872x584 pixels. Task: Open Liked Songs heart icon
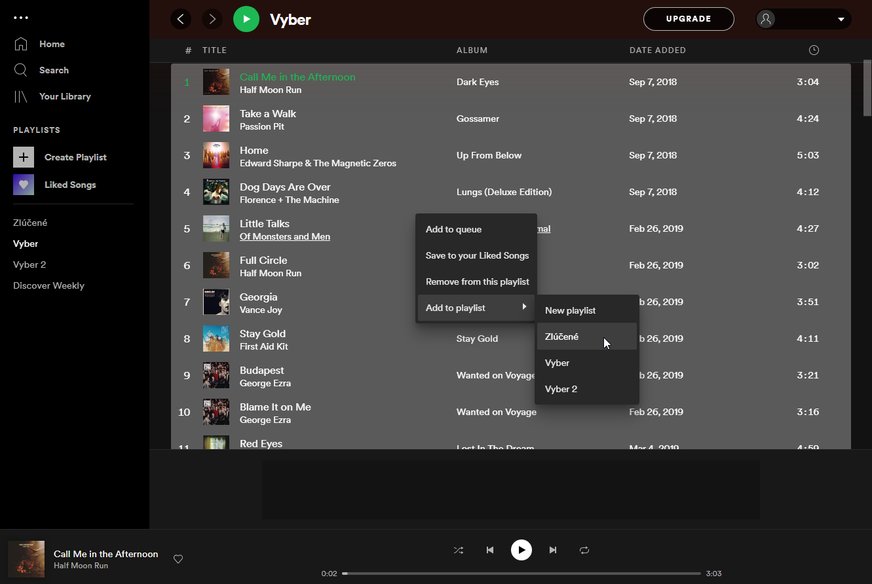pyautogui.click(x=24, y=184)
